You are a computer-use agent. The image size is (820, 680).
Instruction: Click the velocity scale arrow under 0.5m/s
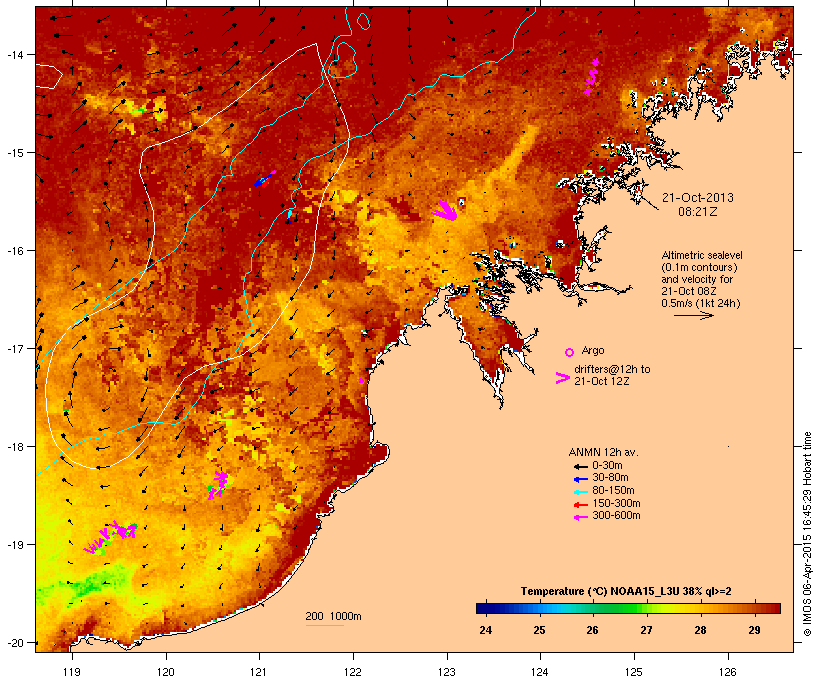pyautogui.click(x=693, y=315)
